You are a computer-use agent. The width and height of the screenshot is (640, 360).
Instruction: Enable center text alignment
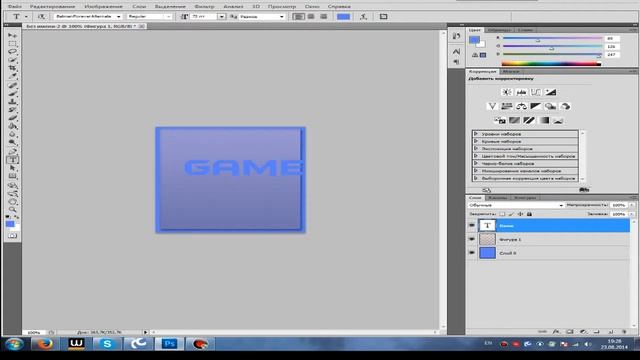pyautogui.click(x=311, y=16)
